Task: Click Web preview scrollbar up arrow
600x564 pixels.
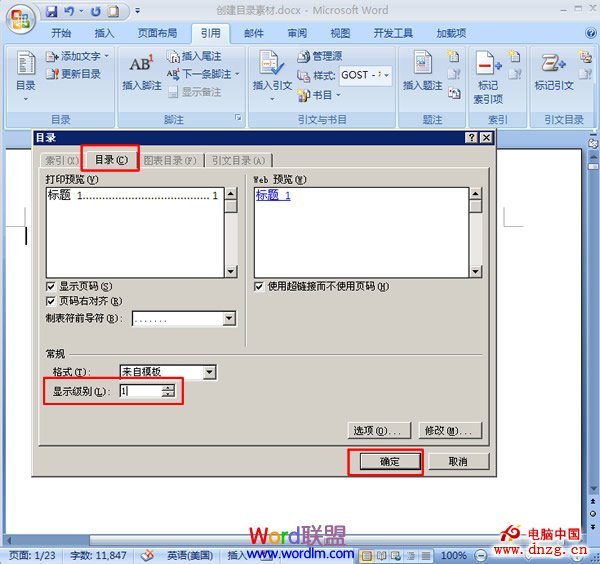Action: click(x=475, y=194)
